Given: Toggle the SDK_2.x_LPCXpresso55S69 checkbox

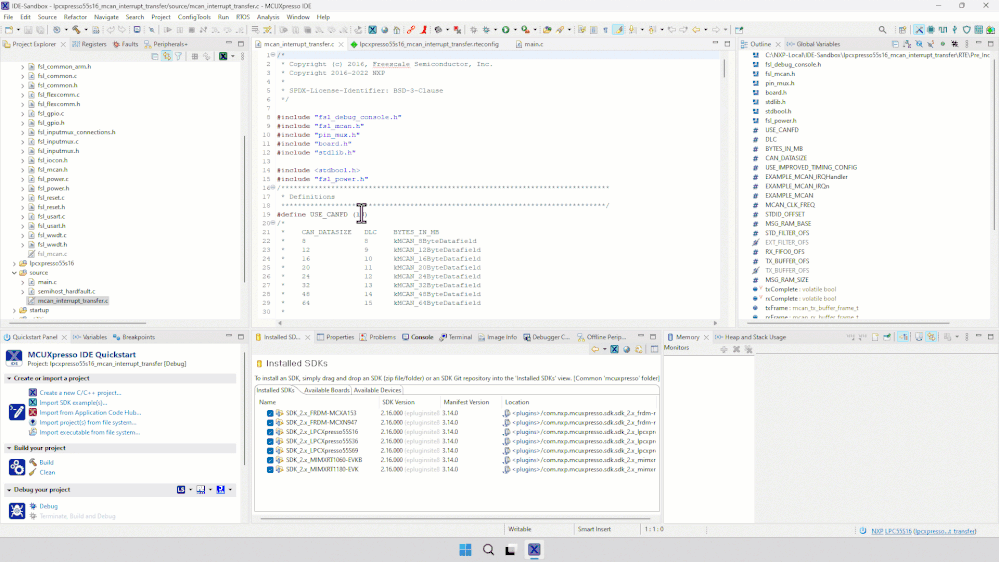Looking at the screenshot, I should tap(270, 450).
